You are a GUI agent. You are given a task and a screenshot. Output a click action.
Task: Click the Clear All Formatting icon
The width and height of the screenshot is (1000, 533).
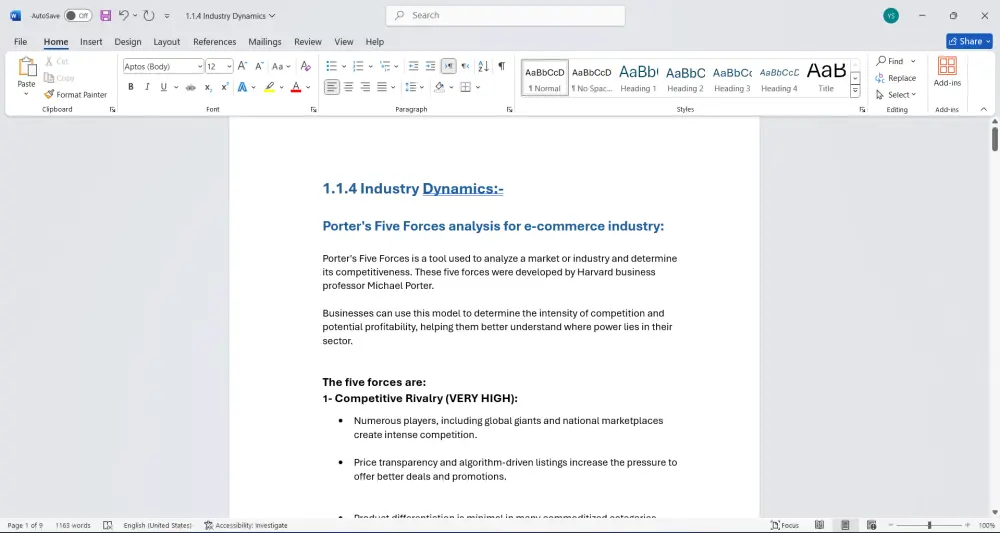point(306,66)
